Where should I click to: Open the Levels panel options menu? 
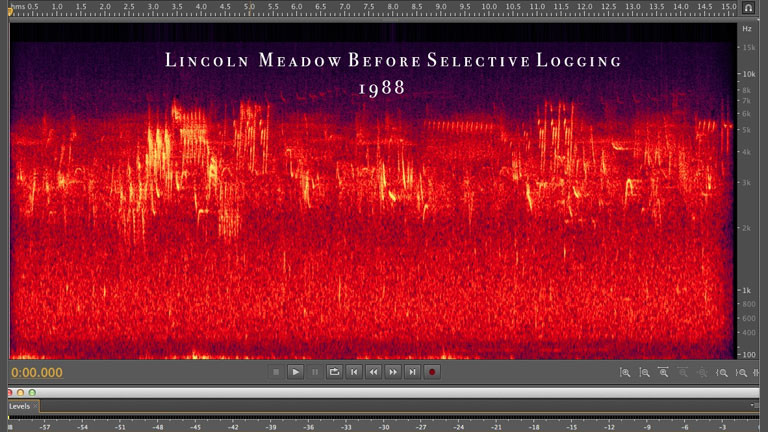753,405
